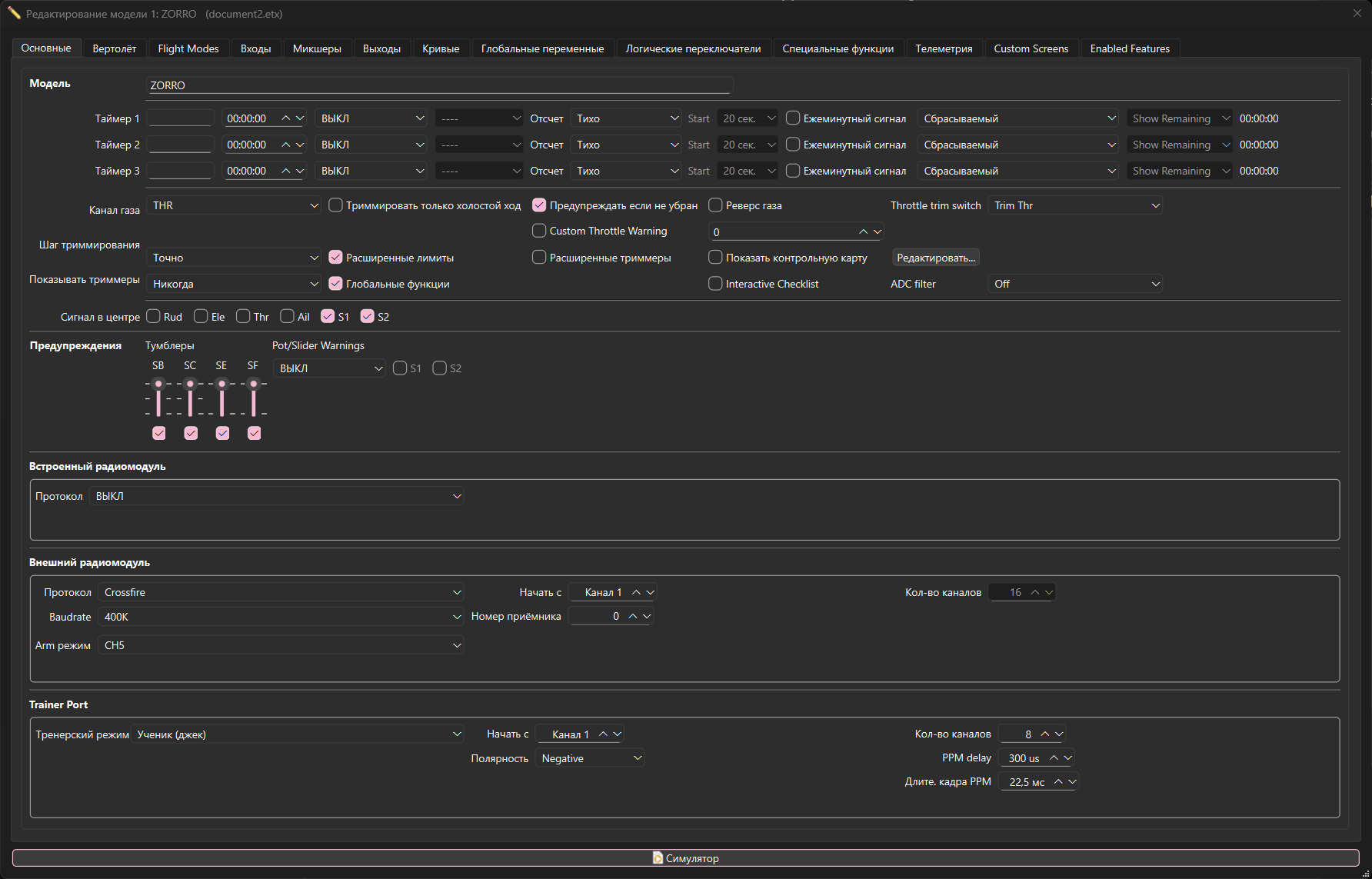Increase trainer port channel count
The image size is (1372, 879).
tap(1044, 734)
